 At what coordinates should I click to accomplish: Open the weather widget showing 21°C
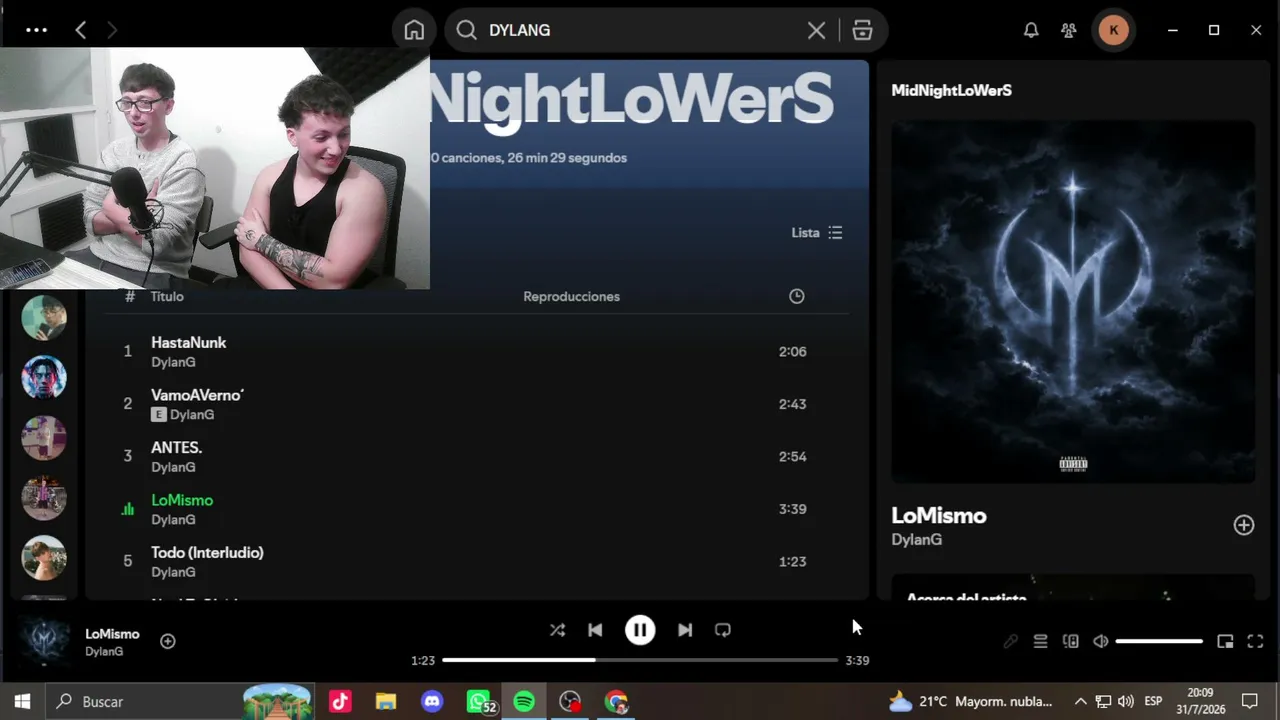point(970,701)
